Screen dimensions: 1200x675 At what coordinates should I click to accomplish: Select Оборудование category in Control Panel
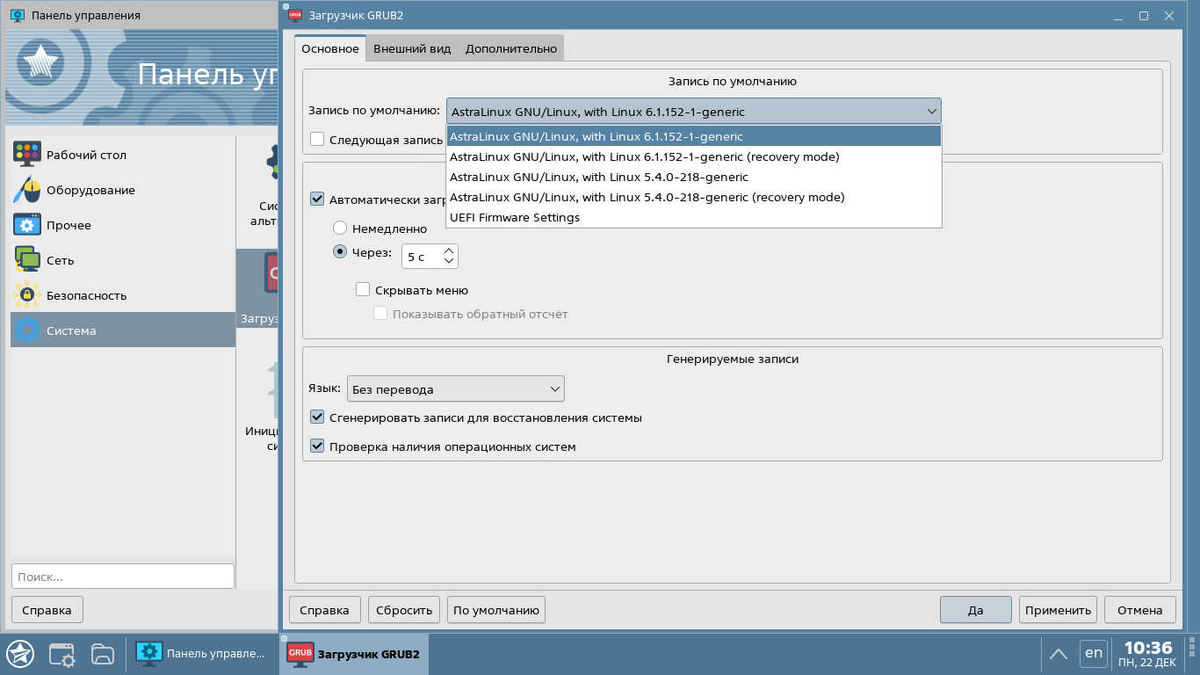click(123, 190)
